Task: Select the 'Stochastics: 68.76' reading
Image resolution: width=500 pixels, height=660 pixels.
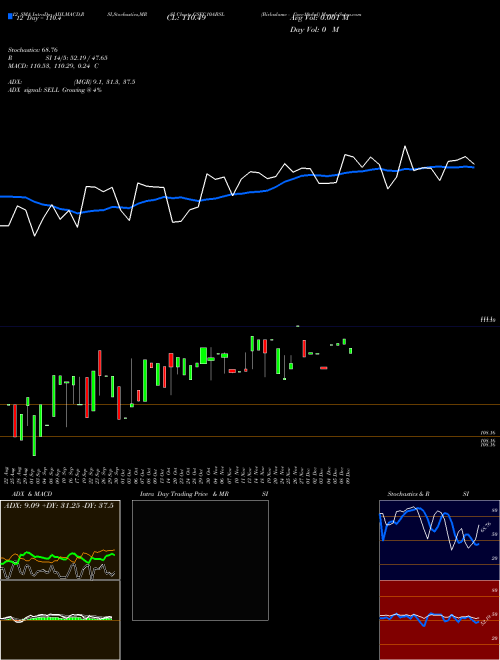Action: click(x=33, y=50)
